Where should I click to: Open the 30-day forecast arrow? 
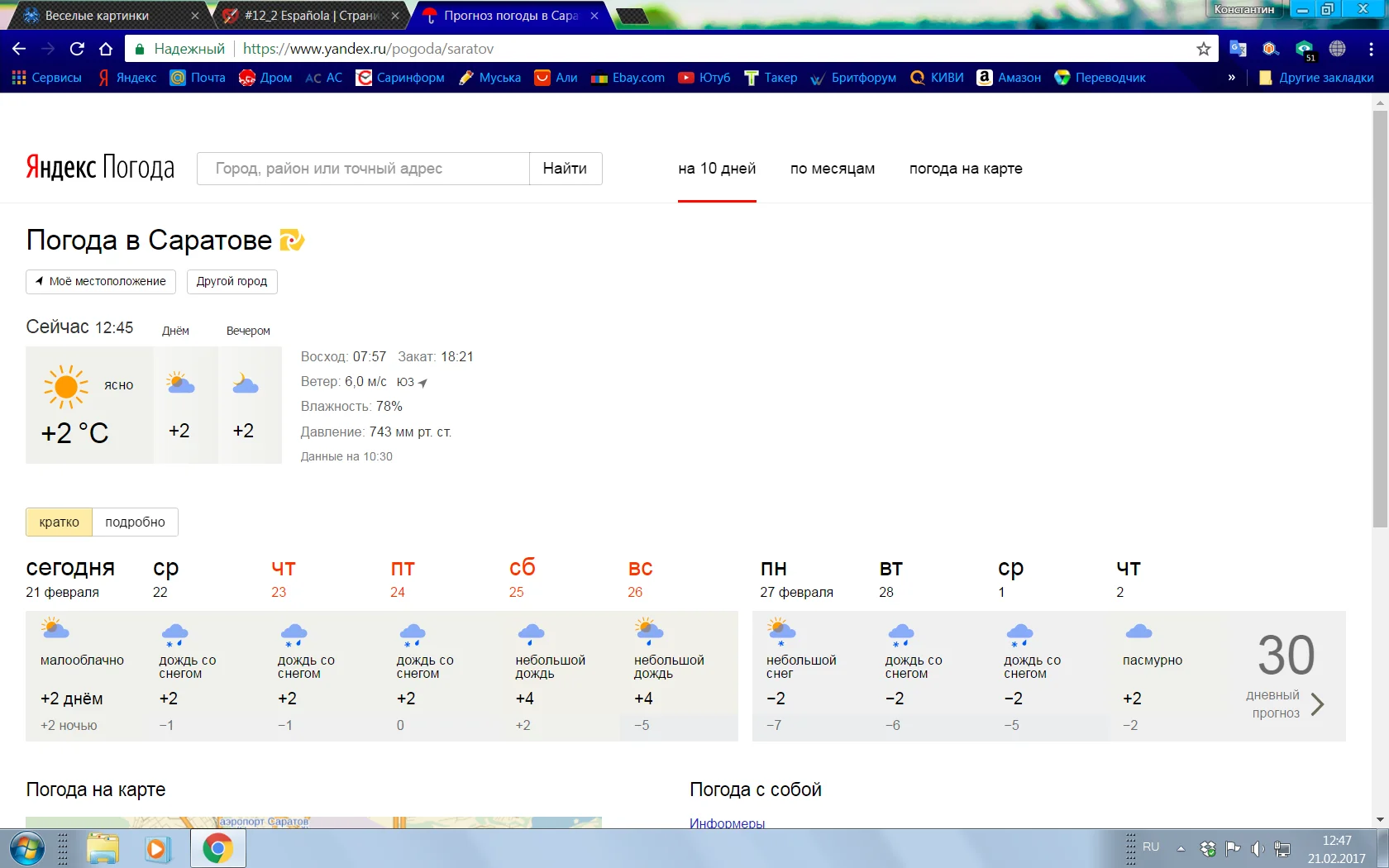(x=1318, y=704)
